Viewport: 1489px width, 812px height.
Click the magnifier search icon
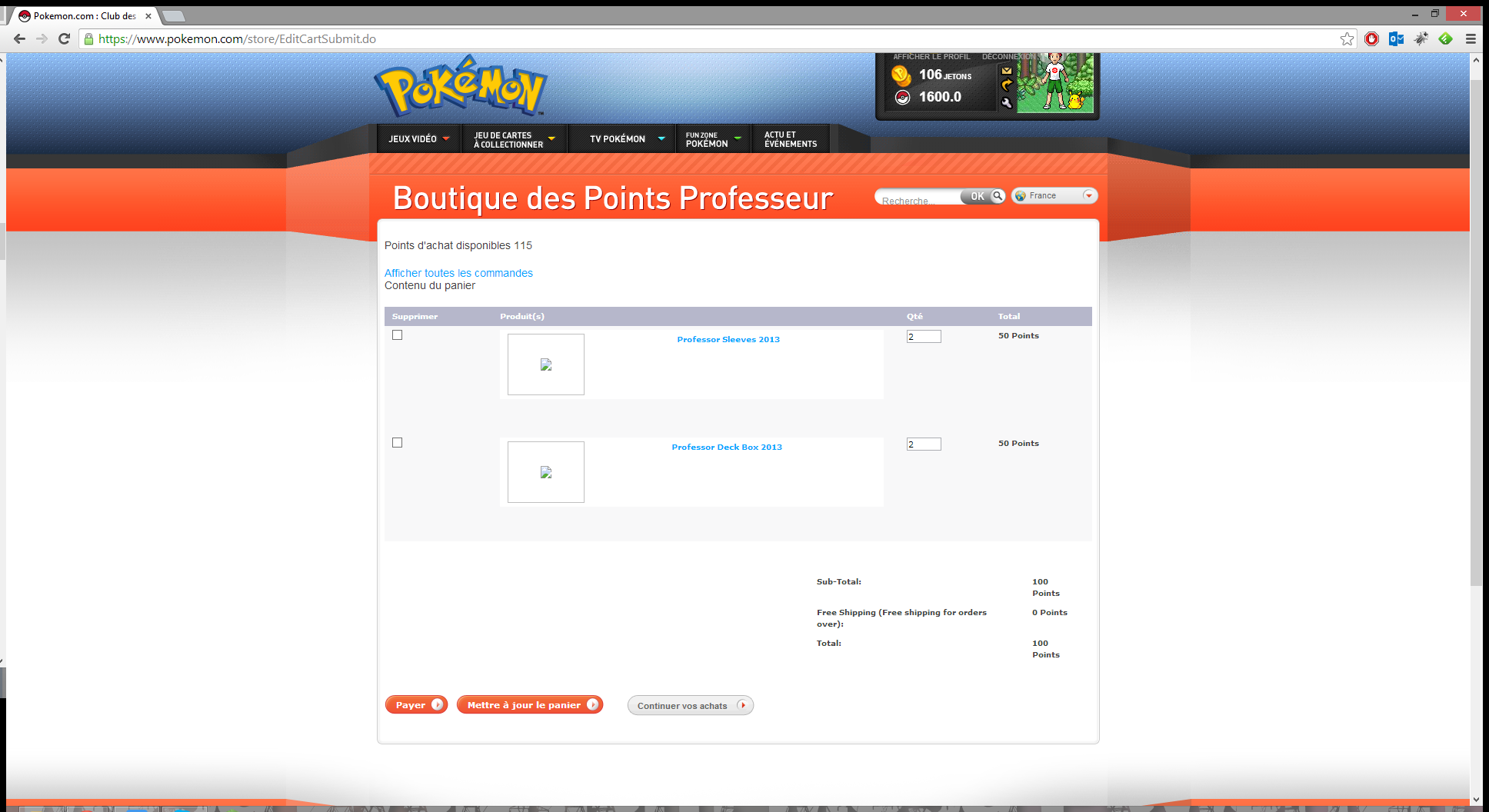tap(998, 196)
